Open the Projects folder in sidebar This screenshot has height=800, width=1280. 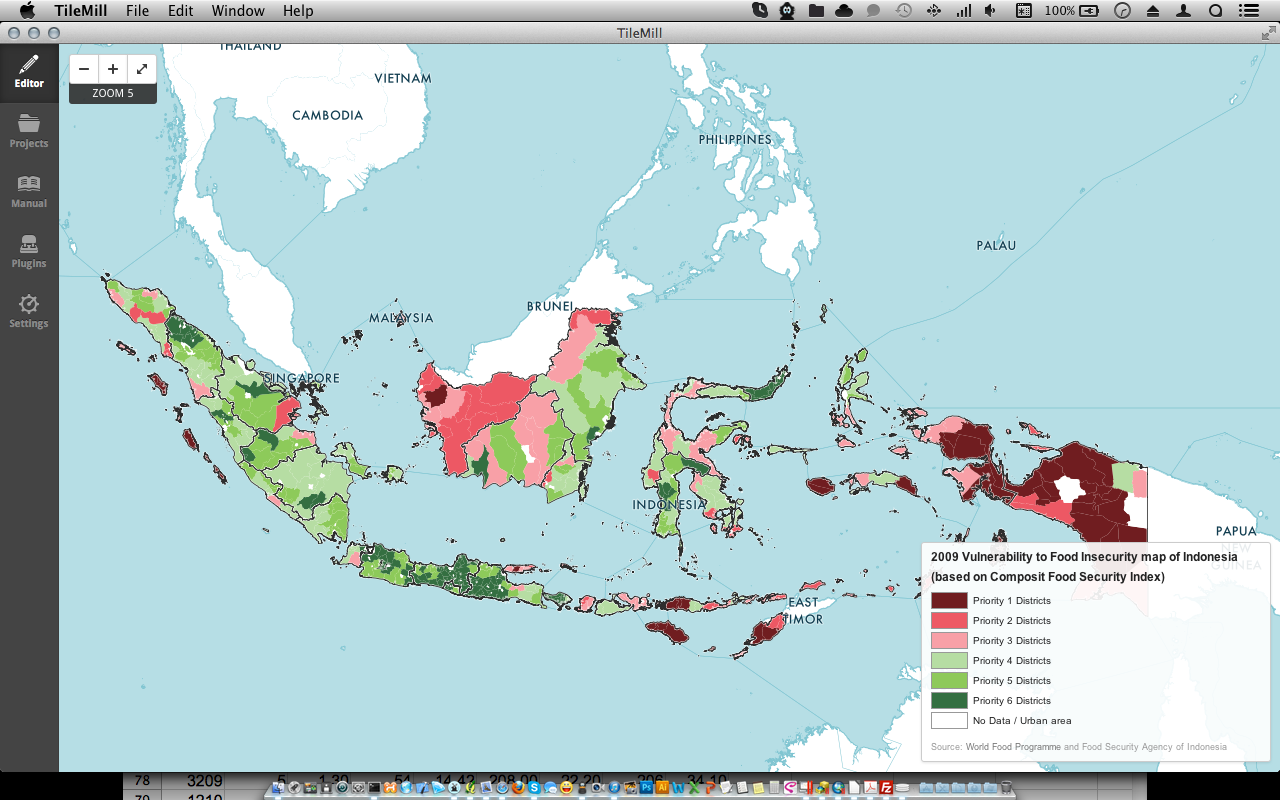[x=29, y=132]
